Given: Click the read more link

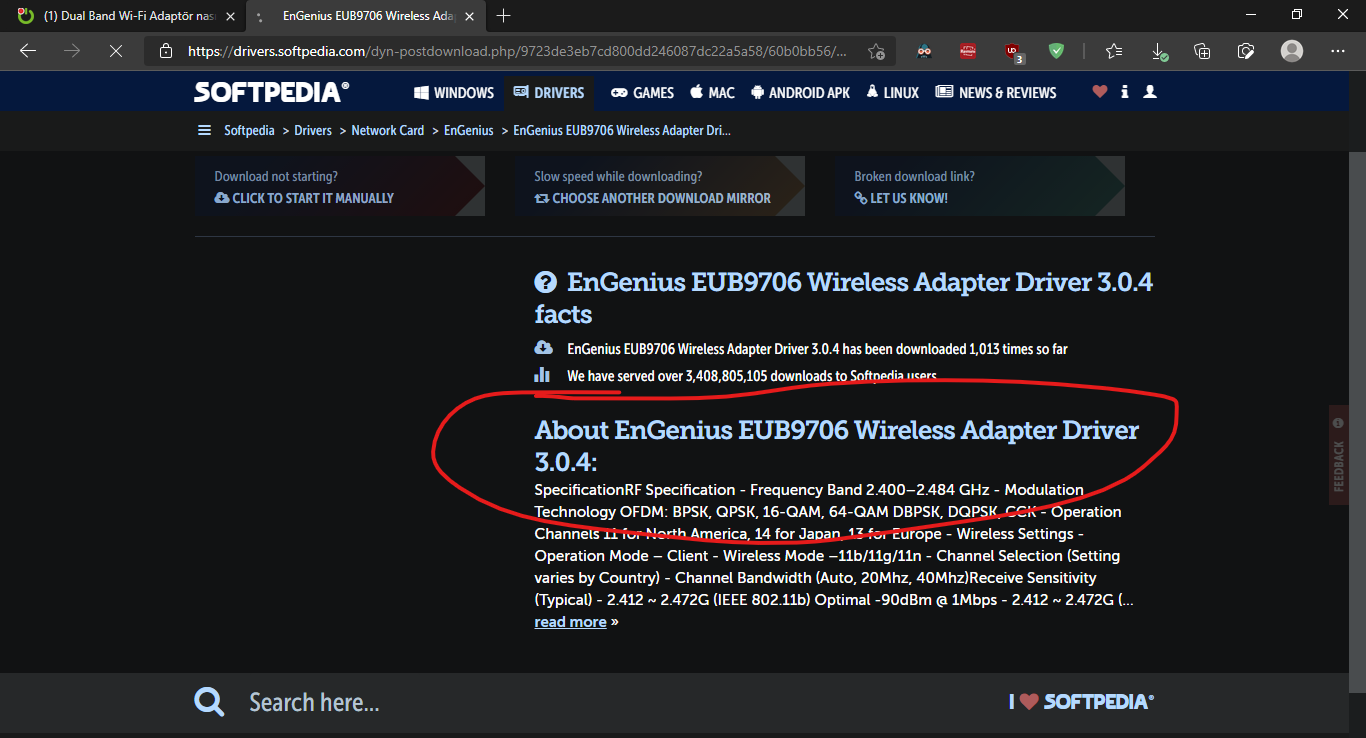Looking at the screenshot, I should pyautogui.click(x=570, y=622).
